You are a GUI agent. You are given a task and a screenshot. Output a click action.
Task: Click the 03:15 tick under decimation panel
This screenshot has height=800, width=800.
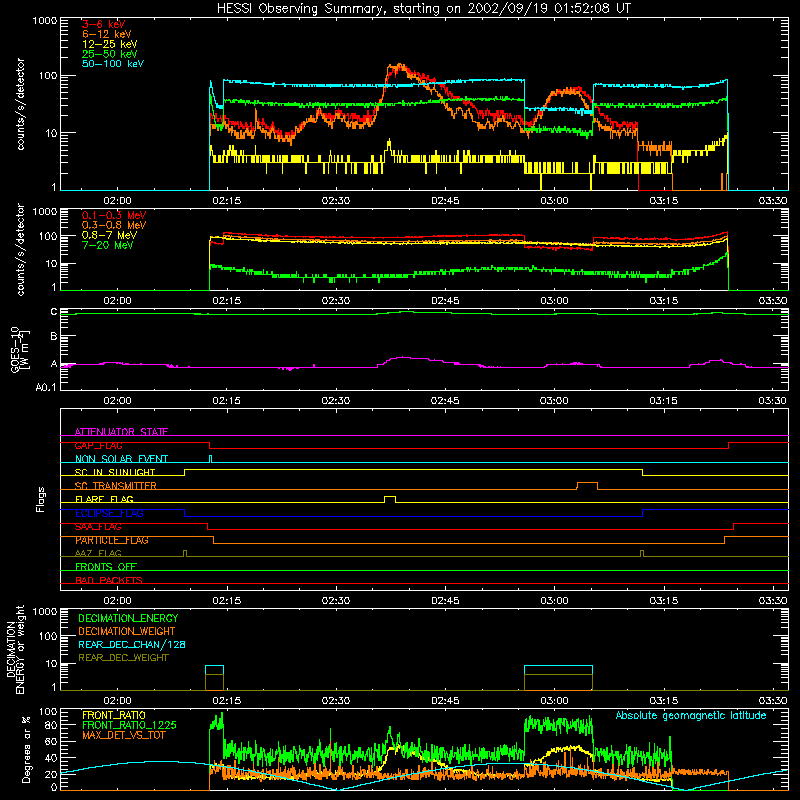coord(663,701)
